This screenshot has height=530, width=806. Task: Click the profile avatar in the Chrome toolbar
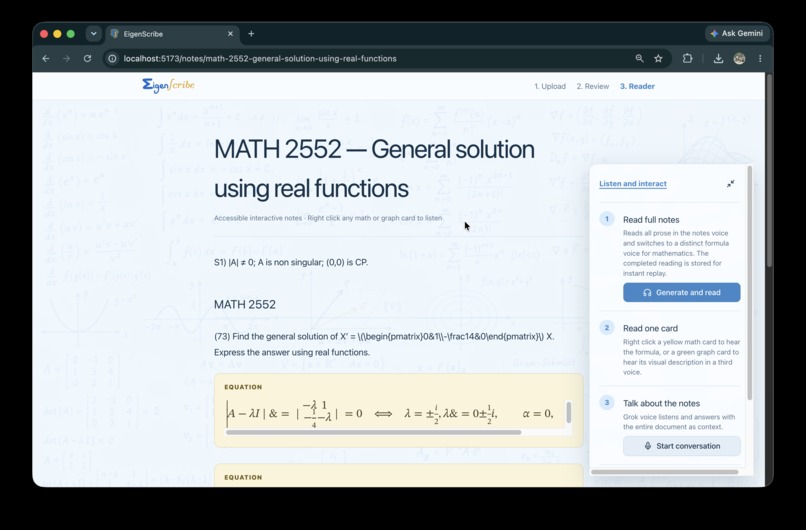point(739,59)
